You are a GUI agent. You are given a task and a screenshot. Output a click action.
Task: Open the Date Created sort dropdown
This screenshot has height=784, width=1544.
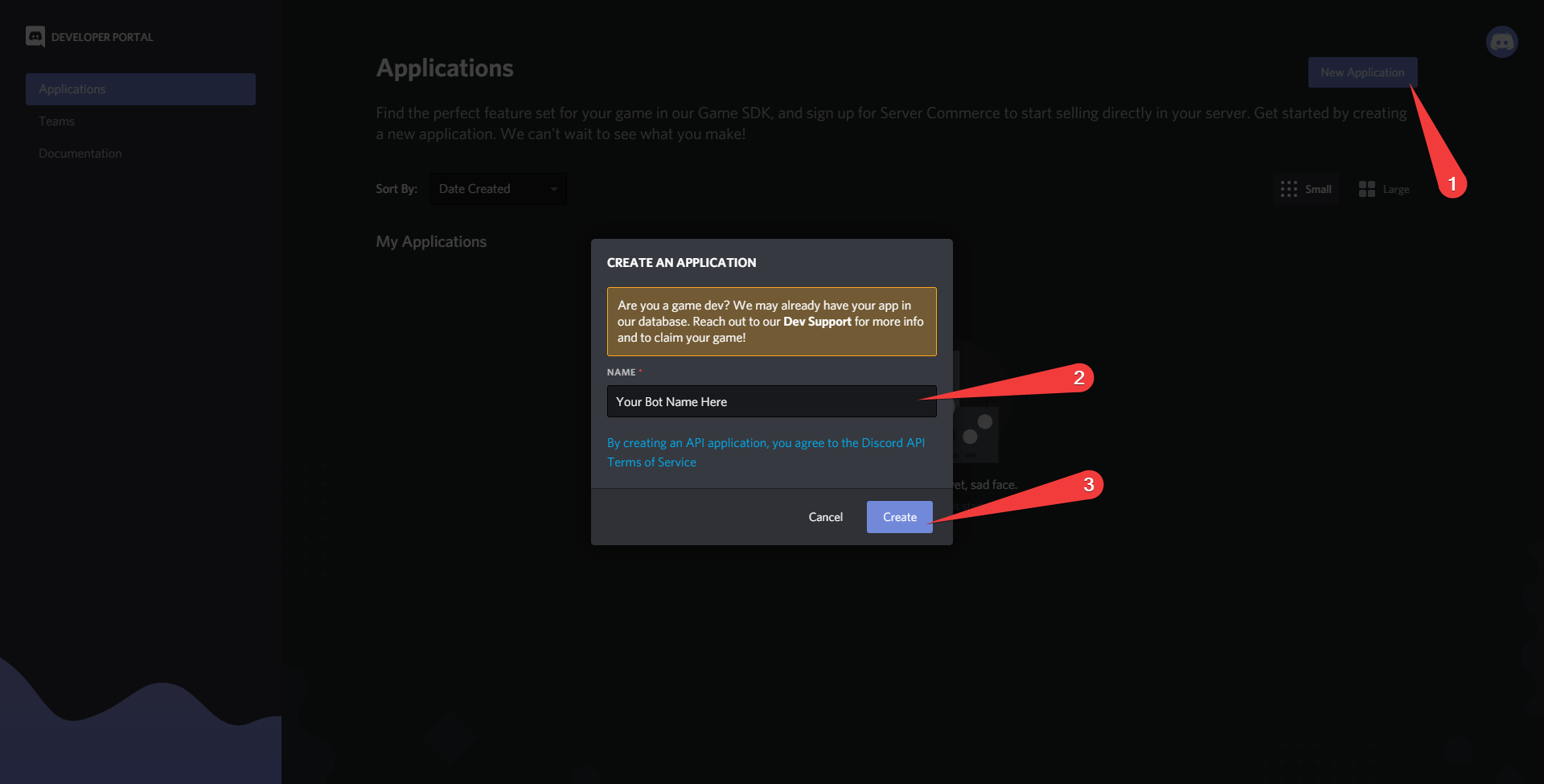click(498, 189)
